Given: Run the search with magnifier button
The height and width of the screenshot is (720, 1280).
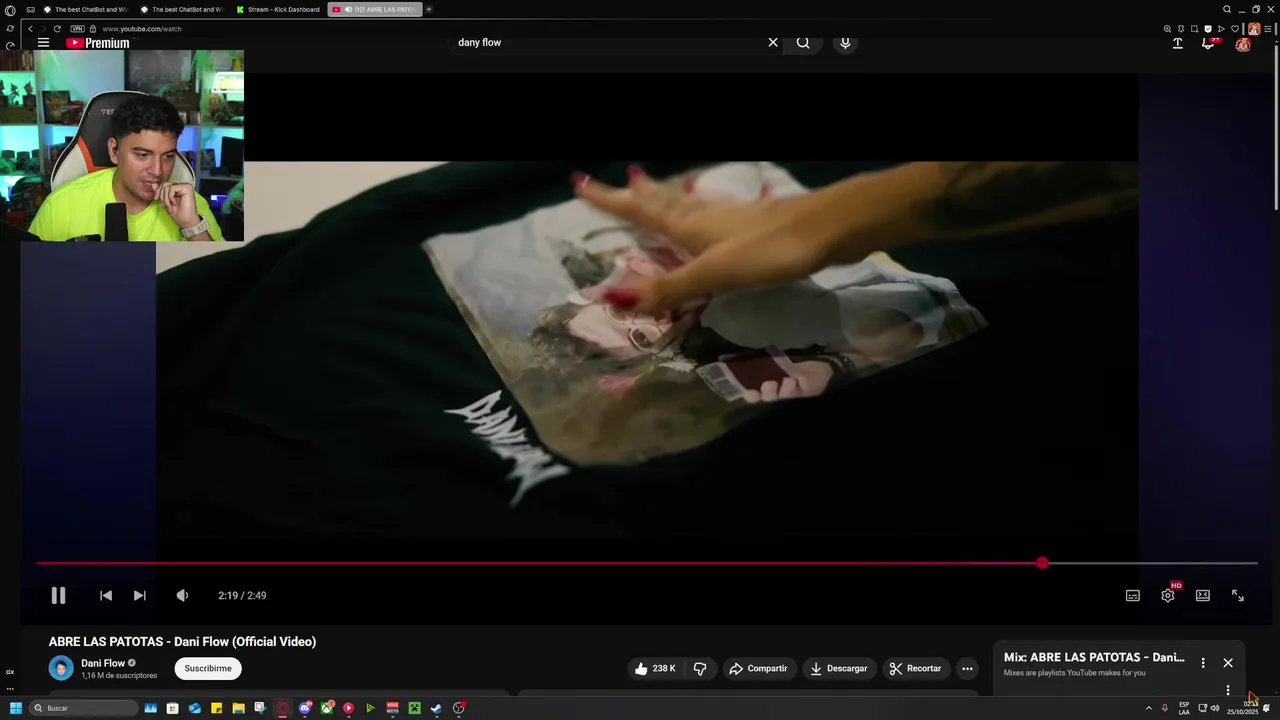Looking at the screenshot, I should [x=803, y=43].
